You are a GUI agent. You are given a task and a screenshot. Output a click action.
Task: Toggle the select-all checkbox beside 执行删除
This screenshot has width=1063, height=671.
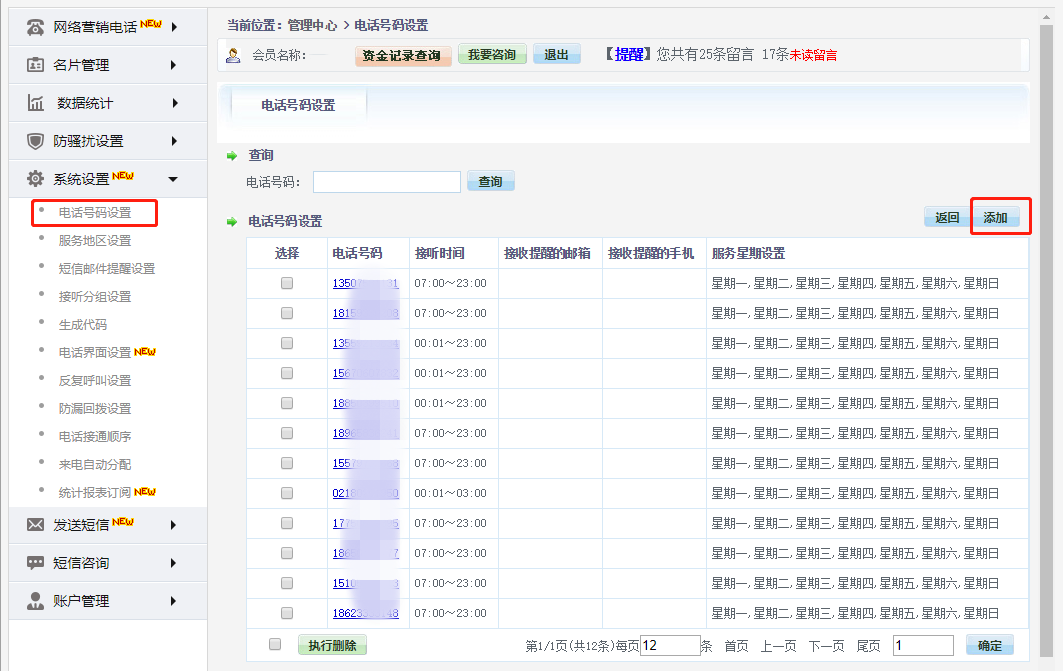(x=275, y=645)
